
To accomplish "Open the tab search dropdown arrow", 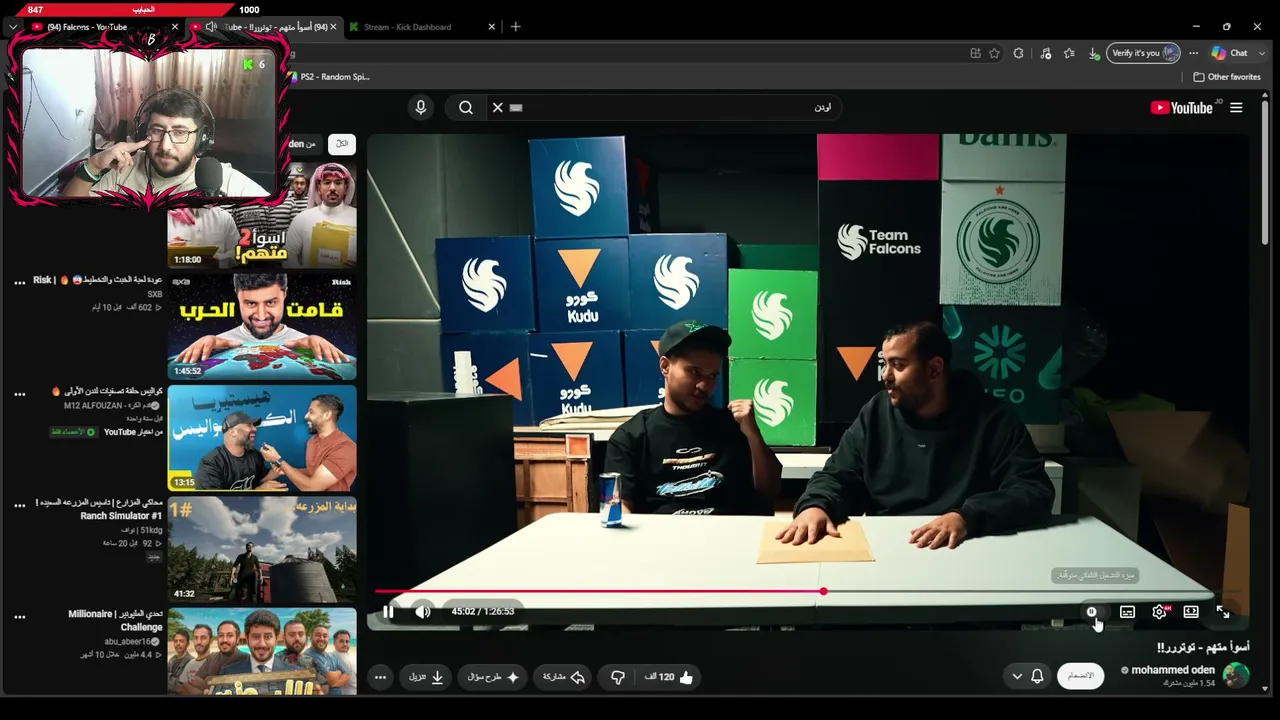I will pos(12,27).
